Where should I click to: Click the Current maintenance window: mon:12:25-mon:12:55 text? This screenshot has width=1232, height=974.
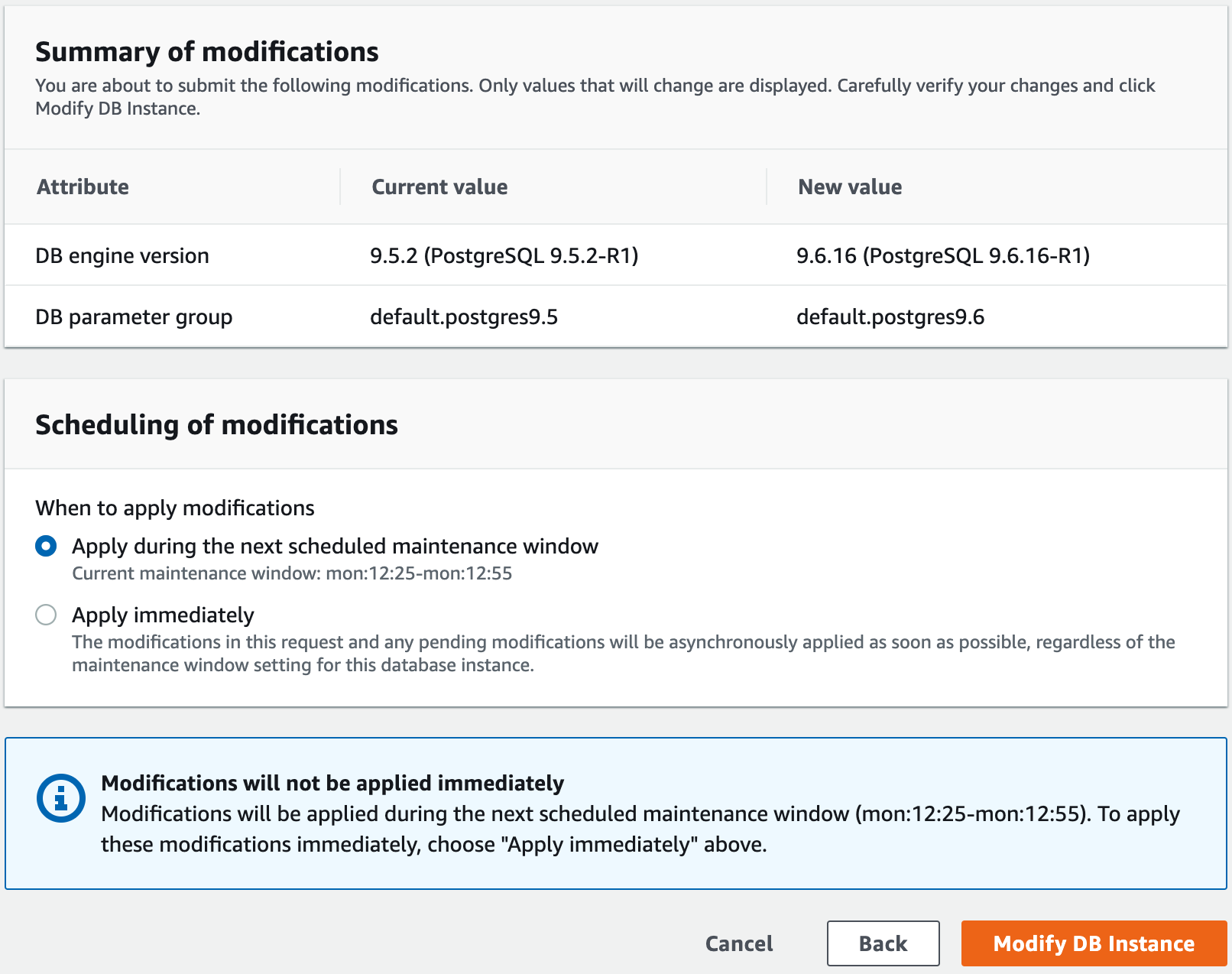click(292, 573)
